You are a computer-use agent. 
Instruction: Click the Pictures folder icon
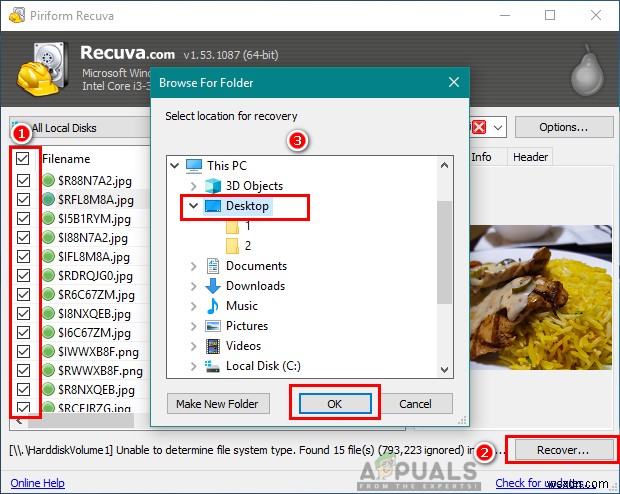click(213, 326)
